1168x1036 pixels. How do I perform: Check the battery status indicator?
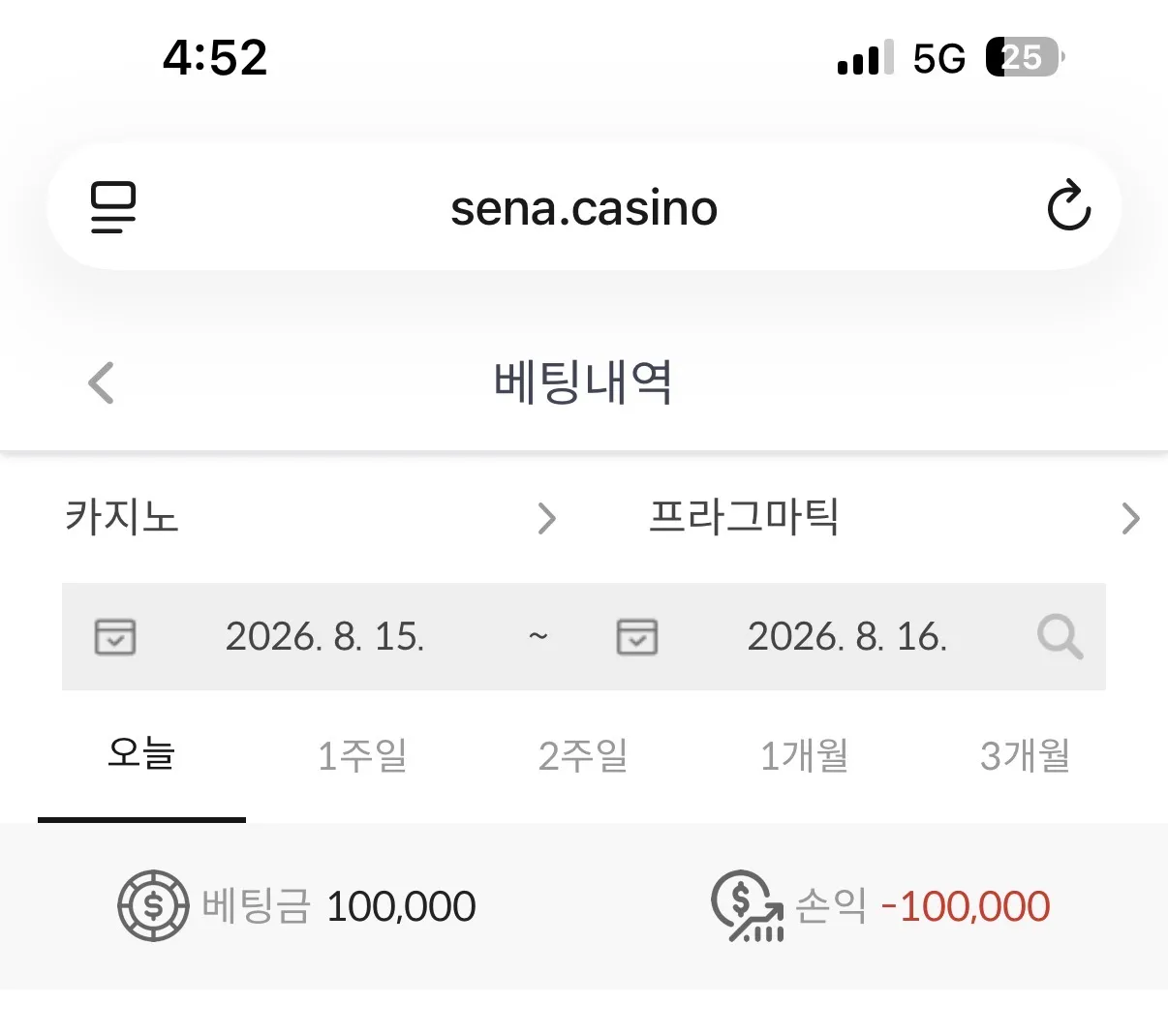coord(1025,57)
